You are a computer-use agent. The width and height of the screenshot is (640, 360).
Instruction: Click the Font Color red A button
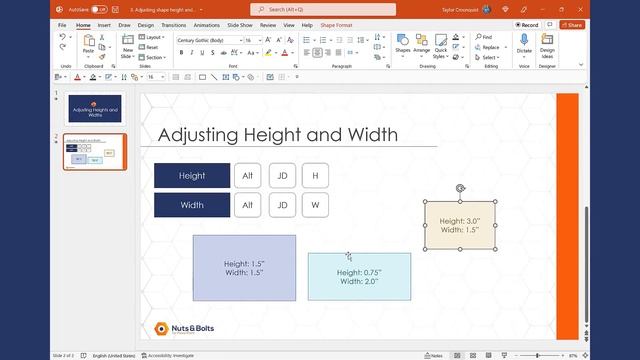(285, 53)
